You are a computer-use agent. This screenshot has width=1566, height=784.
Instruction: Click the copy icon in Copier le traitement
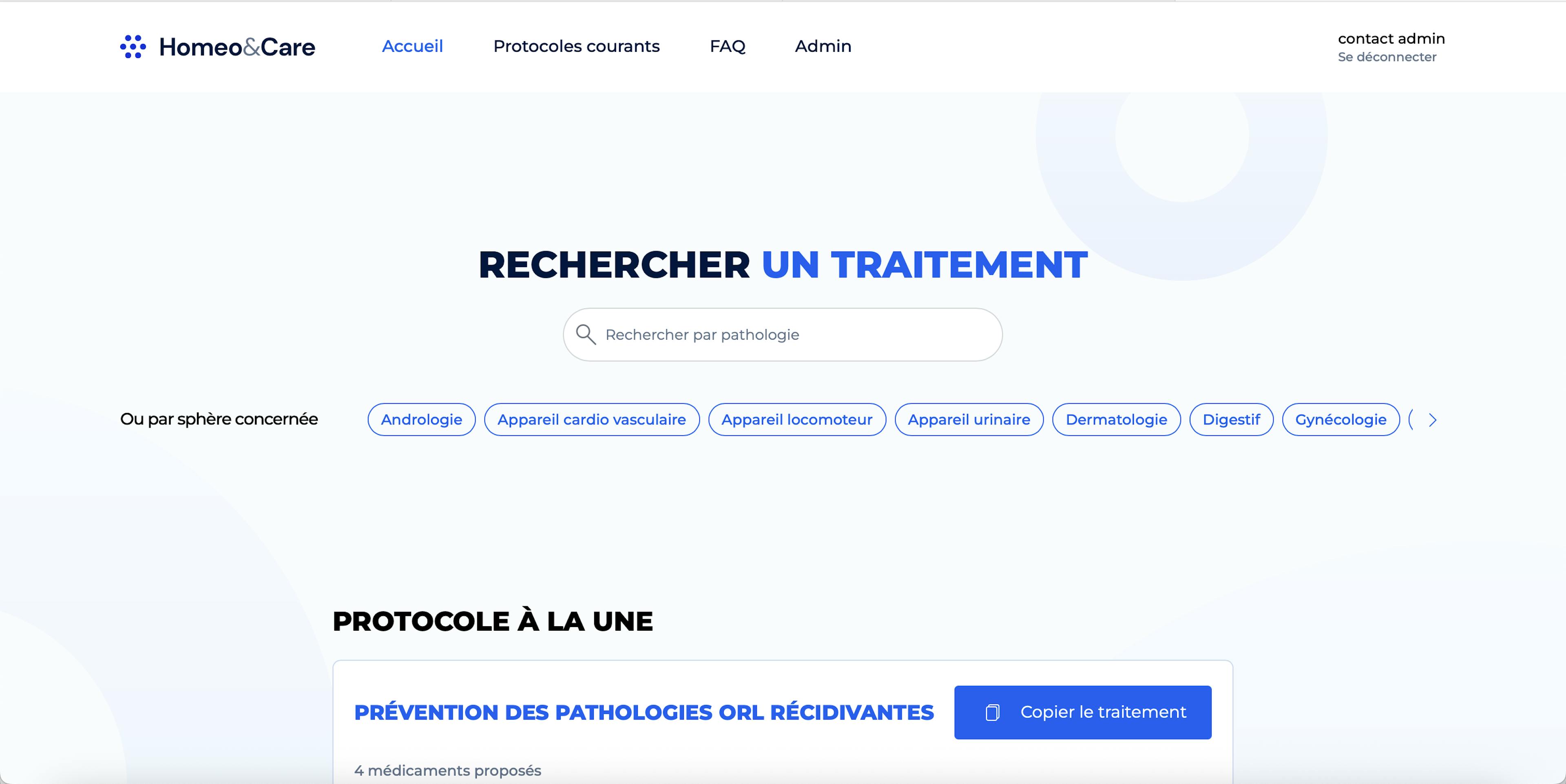coord(992,712)
